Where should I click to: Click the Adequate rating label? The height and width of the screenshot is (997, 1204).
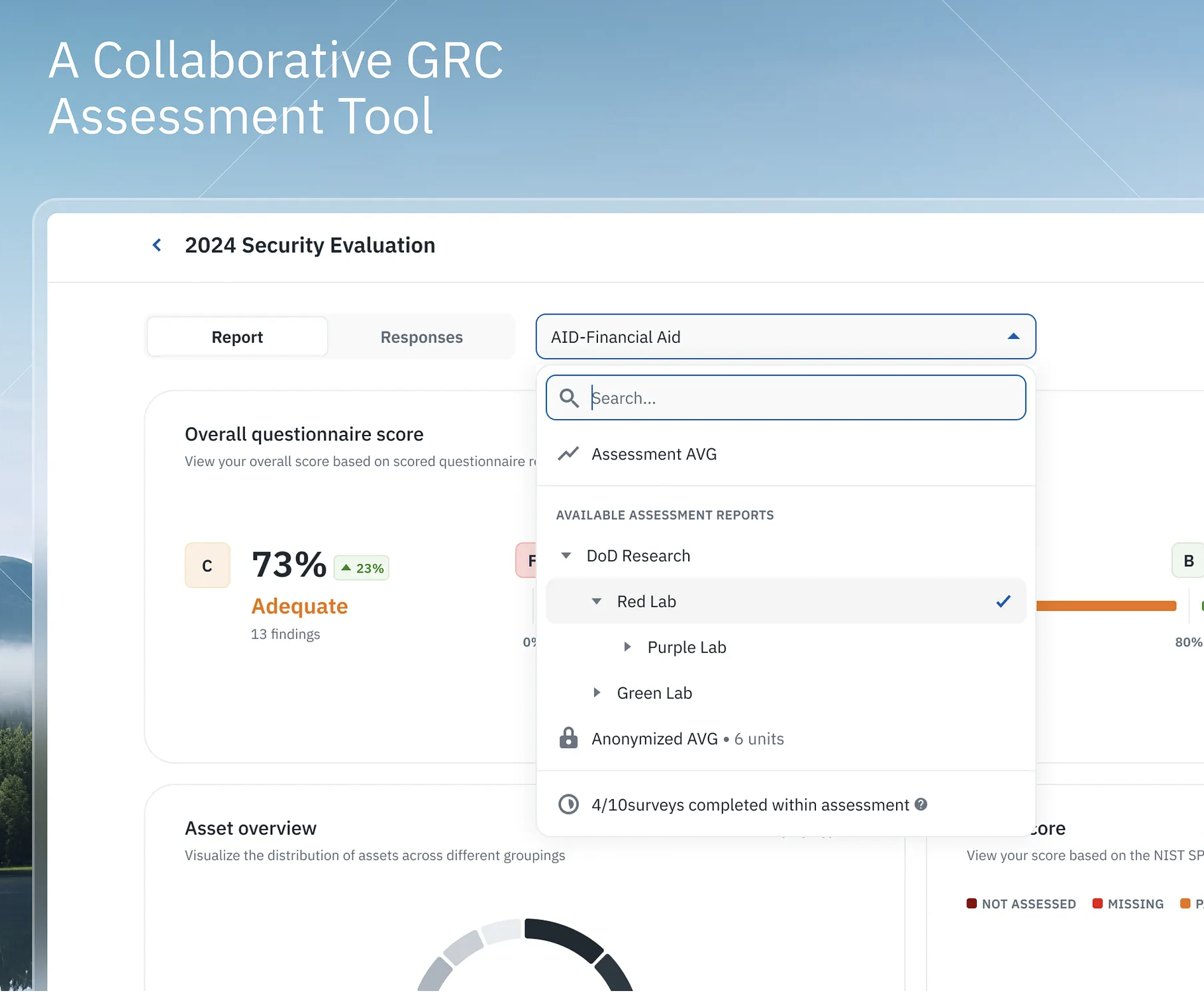[299, 606]
